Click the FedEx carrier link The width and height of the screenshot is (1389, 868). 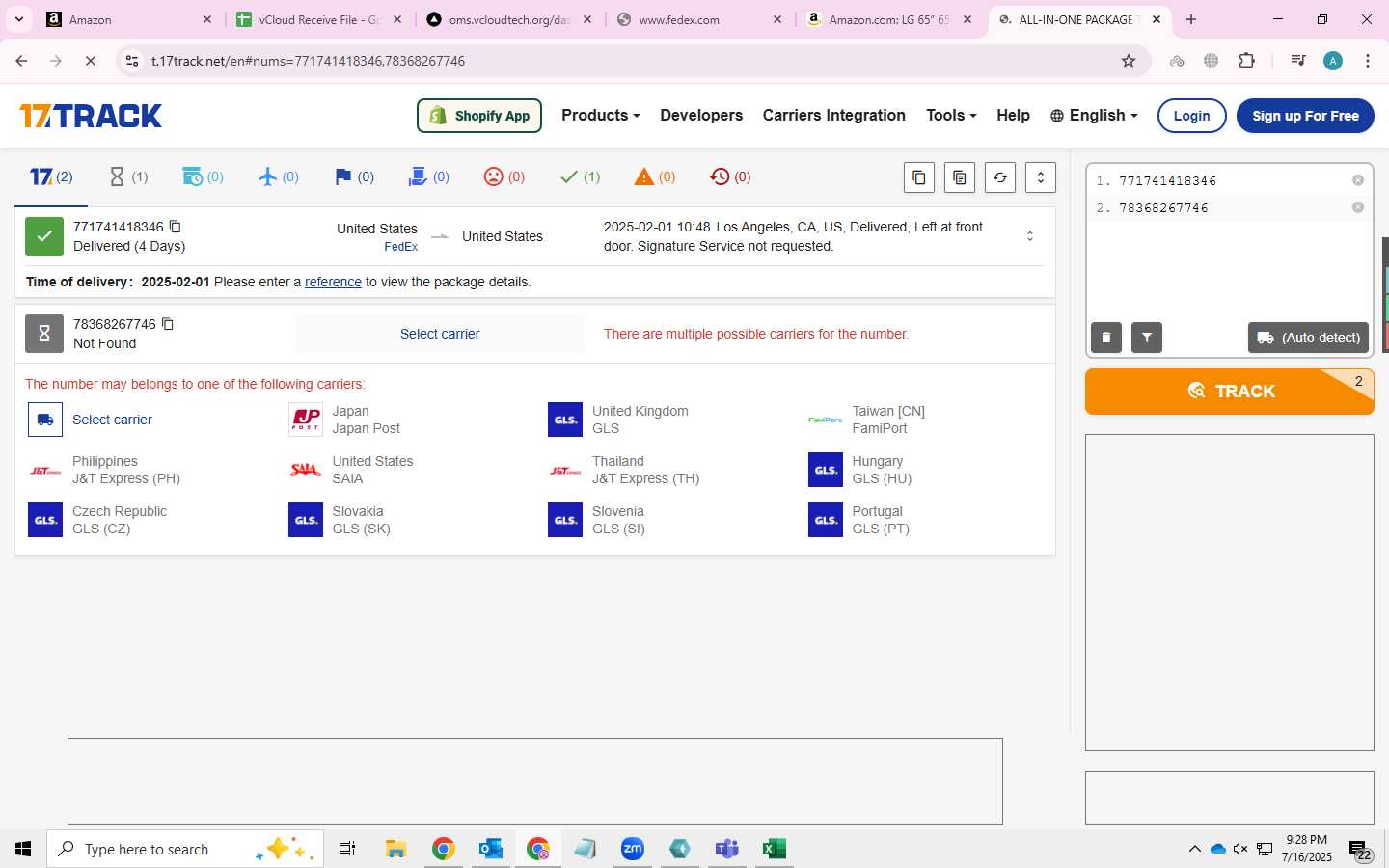[400, 247]
